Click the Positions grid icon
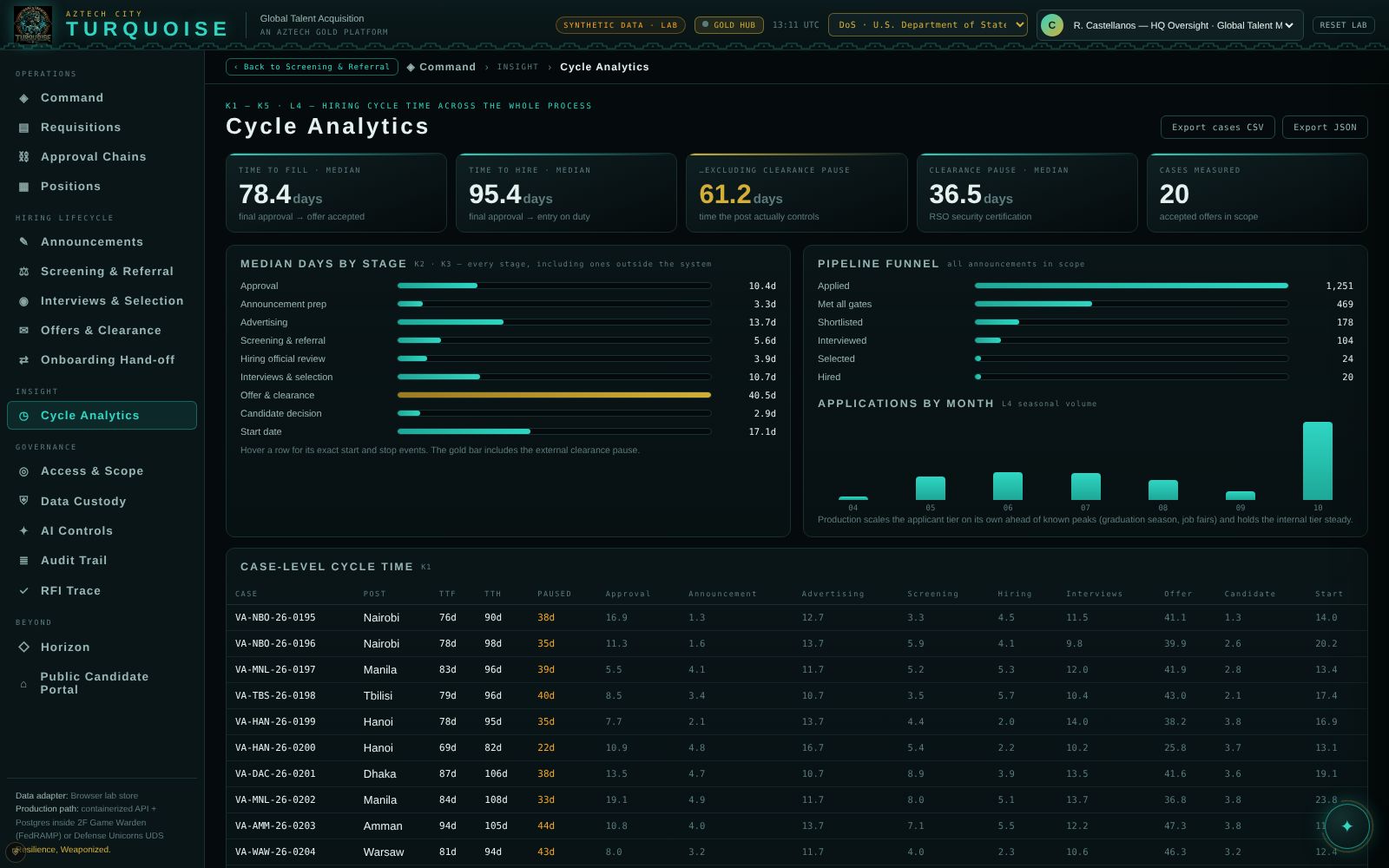The height and width of the screenshot is (868, 1389). [23, 187]
